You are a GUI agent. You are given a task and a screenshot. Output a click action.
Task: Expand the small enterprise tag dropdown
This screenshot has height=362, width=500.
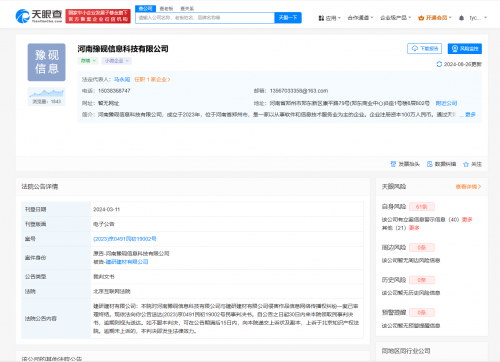[x=116, y=61]
